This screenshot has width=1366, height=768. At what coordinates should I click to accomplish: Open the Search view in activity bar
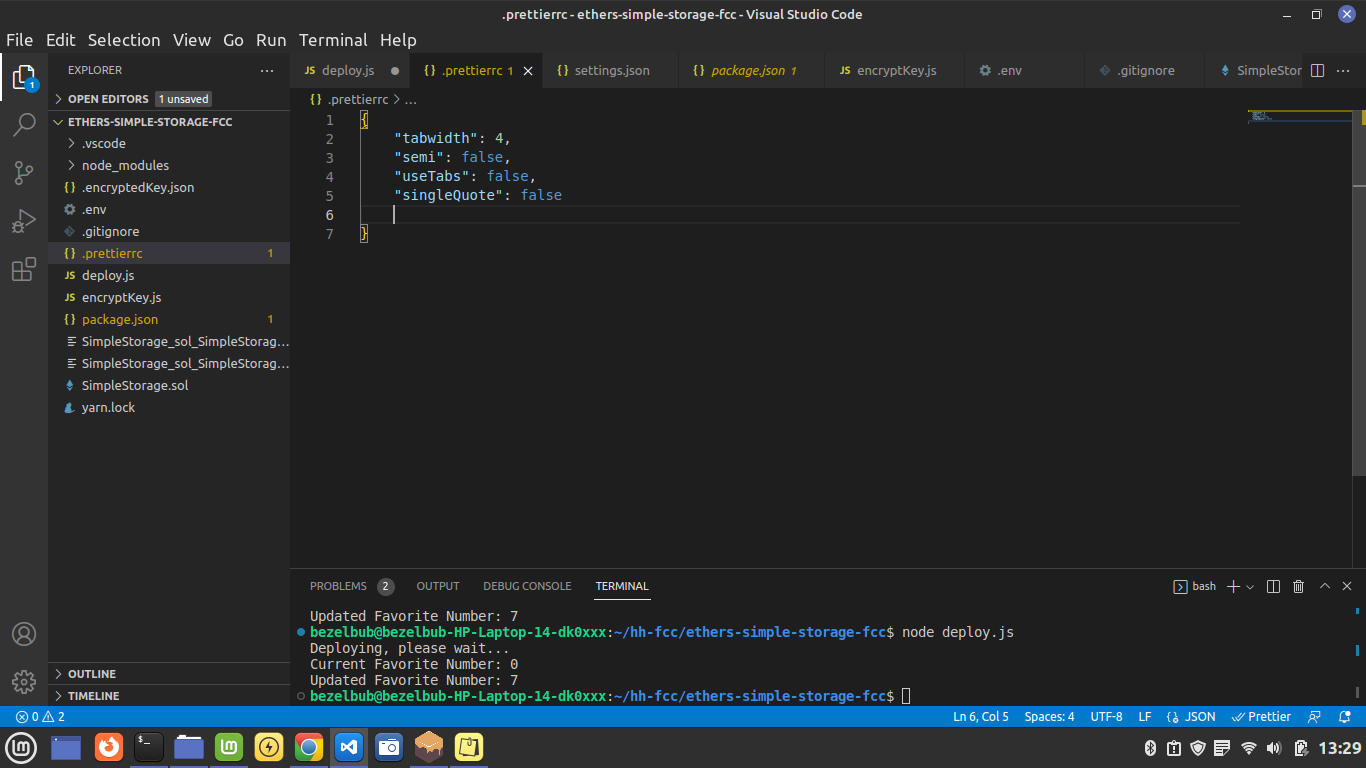coord(24,125)
